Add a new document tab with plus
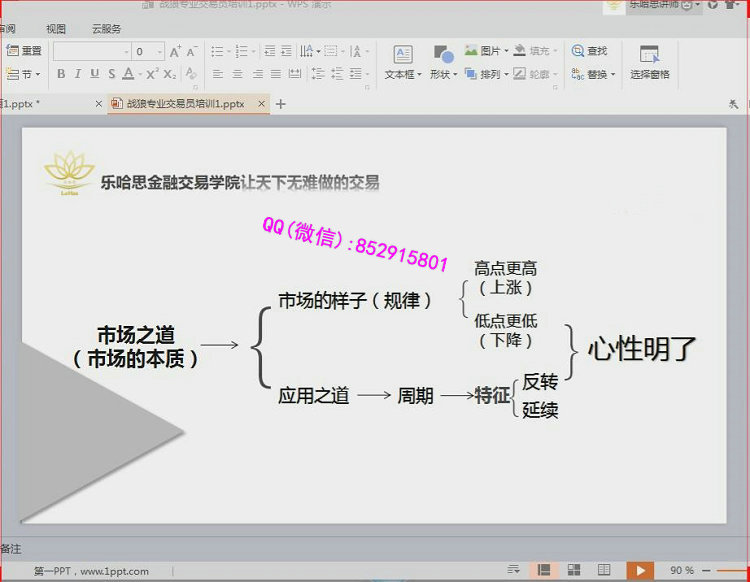Screen dimensions: 750x582 (x=281, y=104)
